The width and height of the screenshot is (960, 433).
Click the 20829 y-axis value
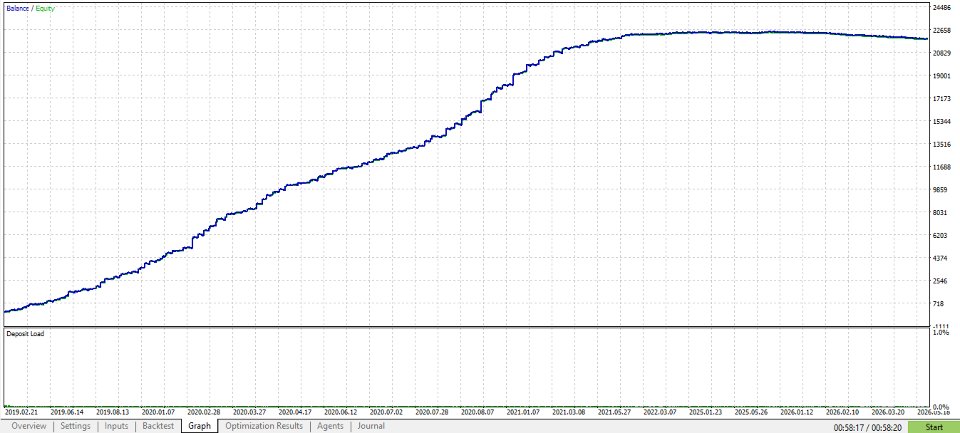coord(940,53)
